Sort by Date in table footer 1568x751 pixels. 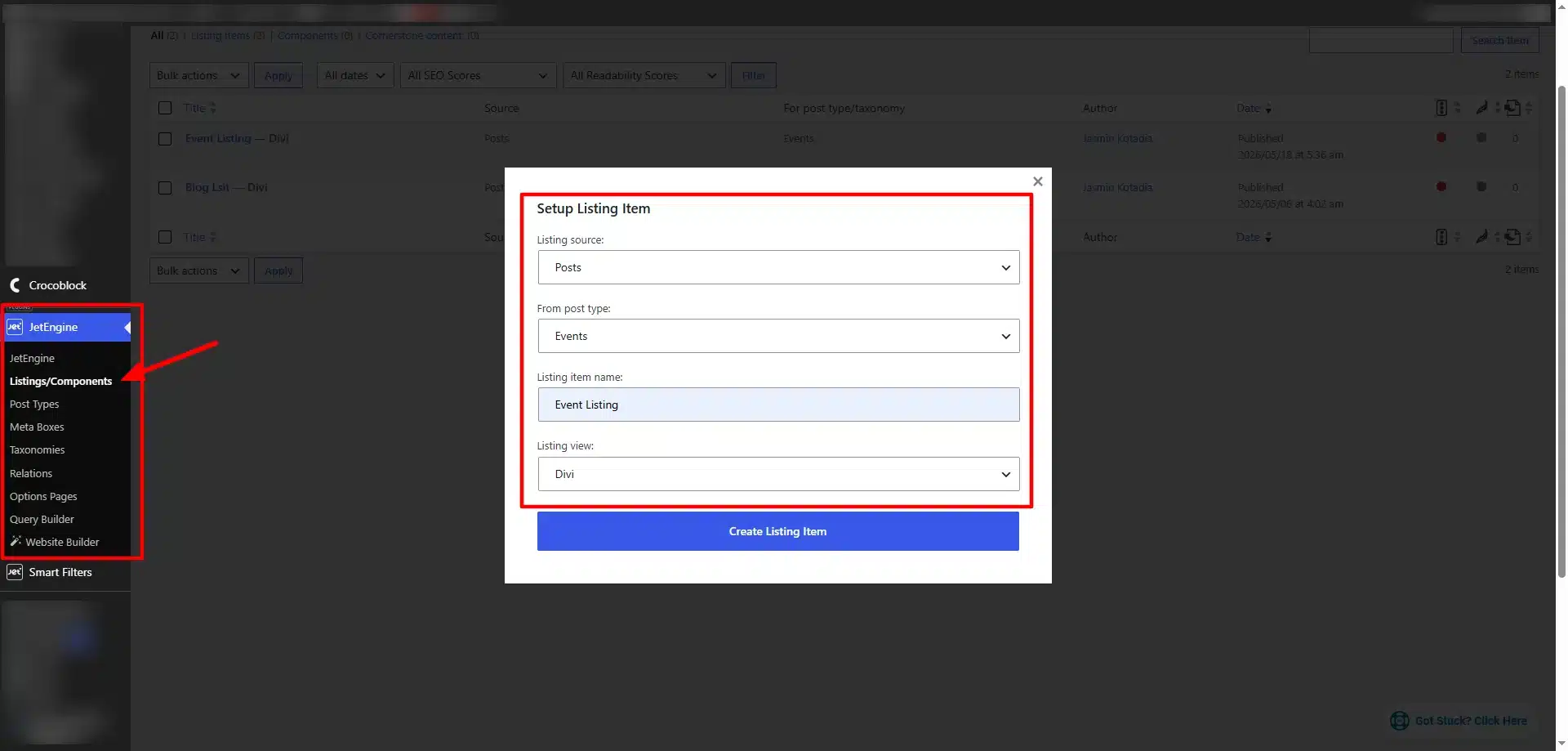[x=1254, y=237]
